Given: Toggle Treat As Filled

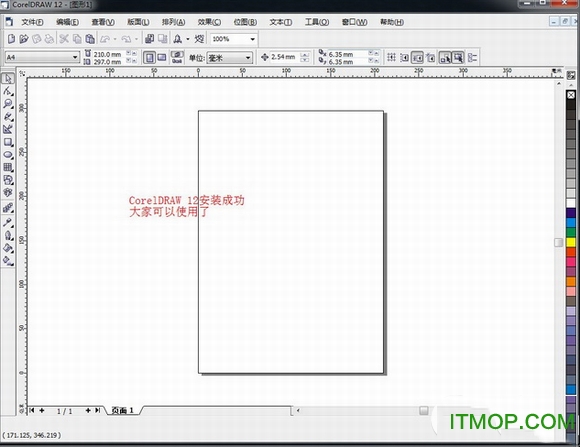Looking at the screenshot, I should coord(458,57).
